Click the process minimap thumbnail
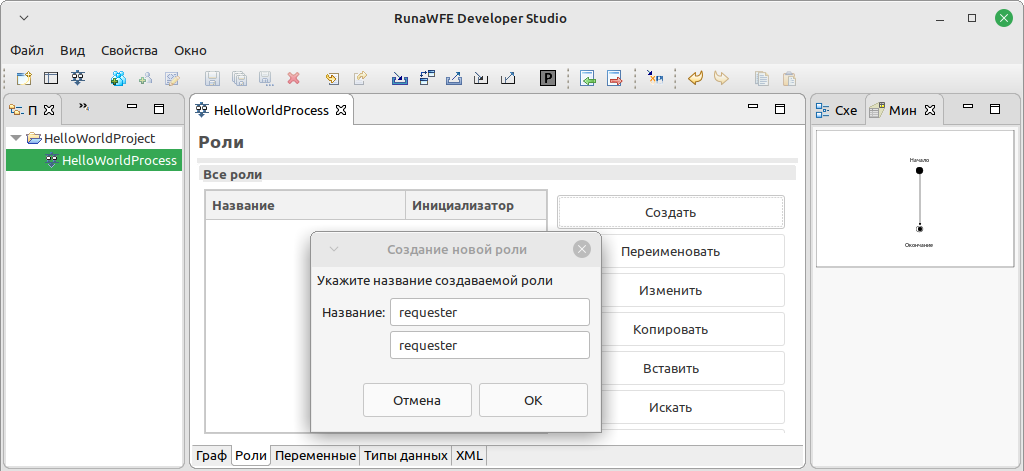This screenshot has height=471, width=1024. (x=914, y=199)
